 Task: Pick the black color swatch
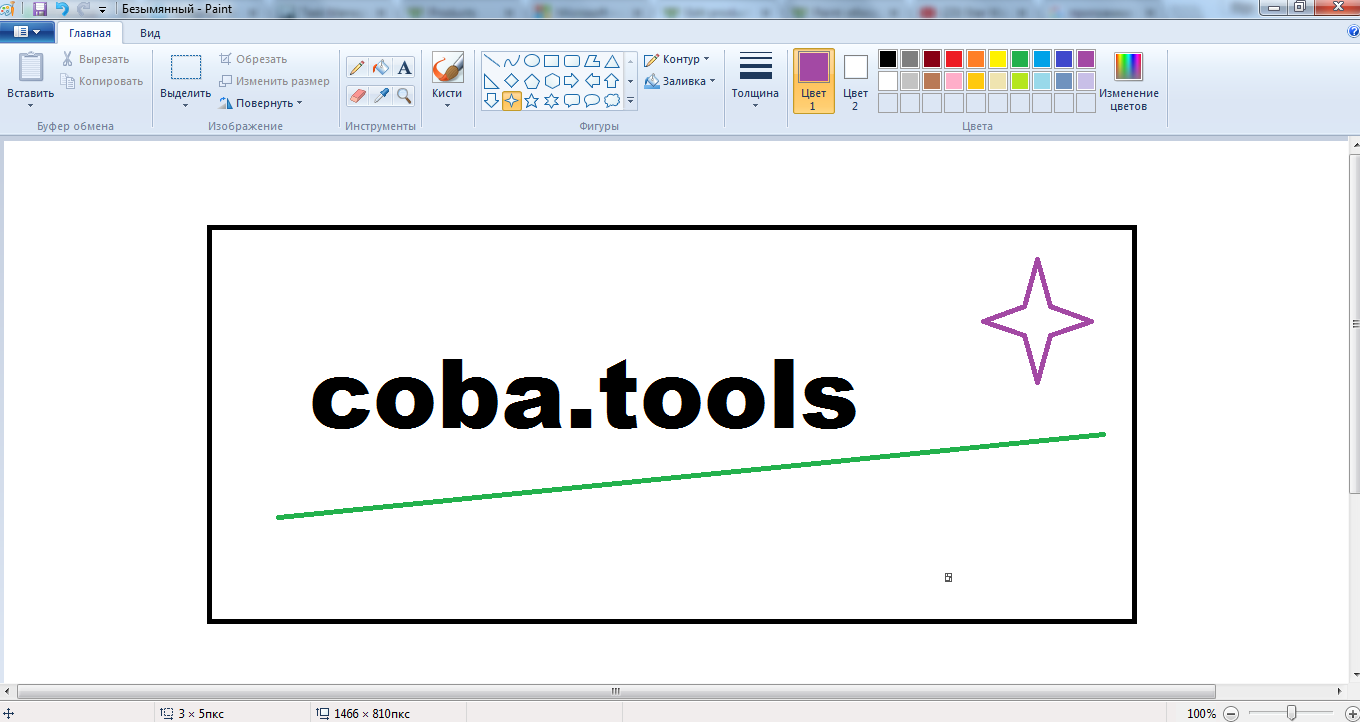click(x=888, y=59)
